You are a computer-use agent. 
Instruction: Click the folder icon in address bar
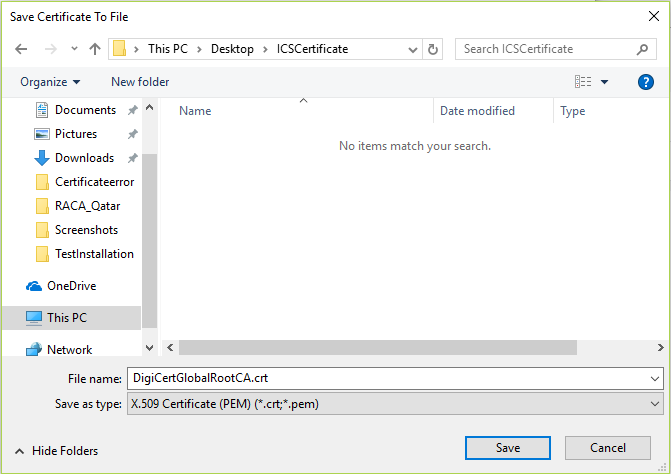[119, 49]
